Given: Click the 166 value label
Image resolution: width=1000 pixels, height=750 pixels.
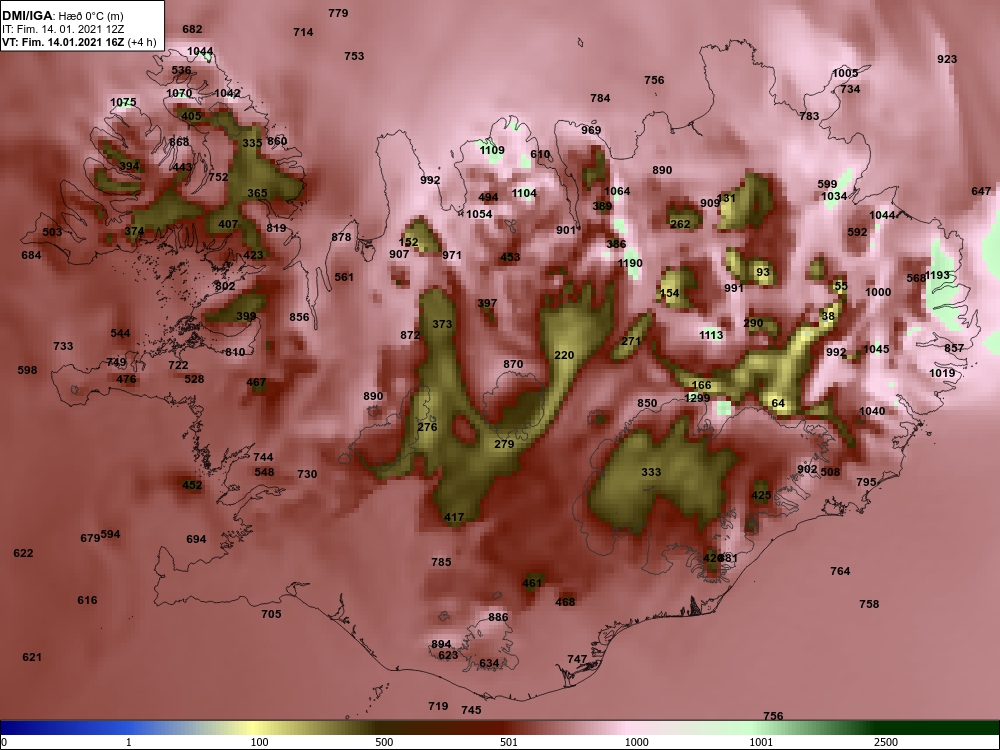Looking at the screenshot, I should 701,385.
